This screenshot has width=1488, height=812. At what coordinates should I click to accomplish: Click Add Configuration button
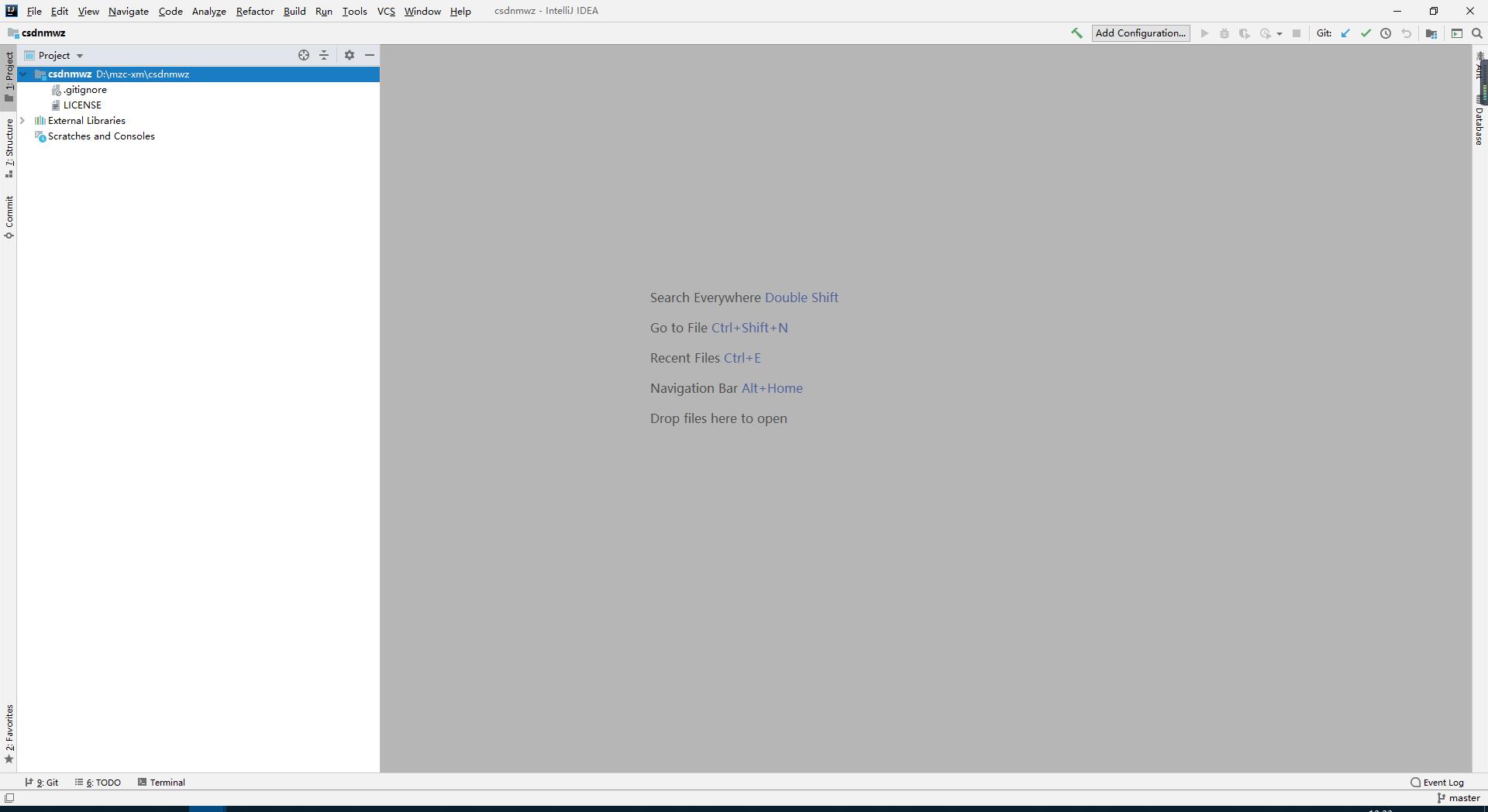pos(1141,33)
